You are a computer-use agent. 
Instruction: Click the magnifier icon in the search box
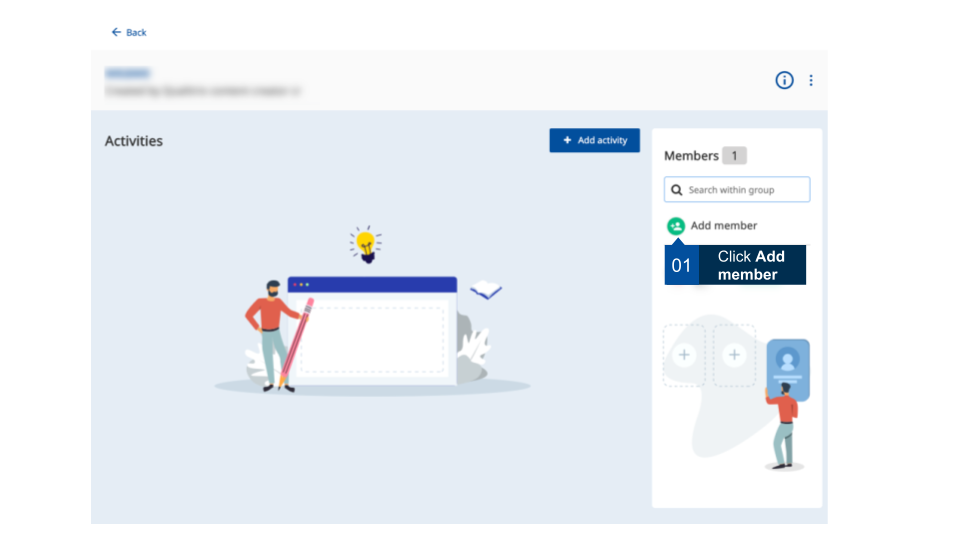[x=677, y=190]
